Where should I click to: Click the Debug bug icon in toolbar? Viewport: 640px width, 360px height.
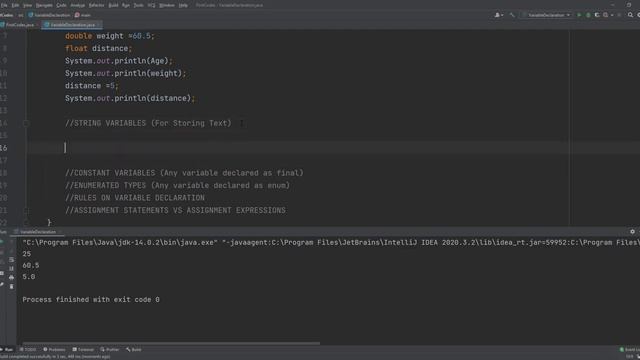(x=588, y=15)
